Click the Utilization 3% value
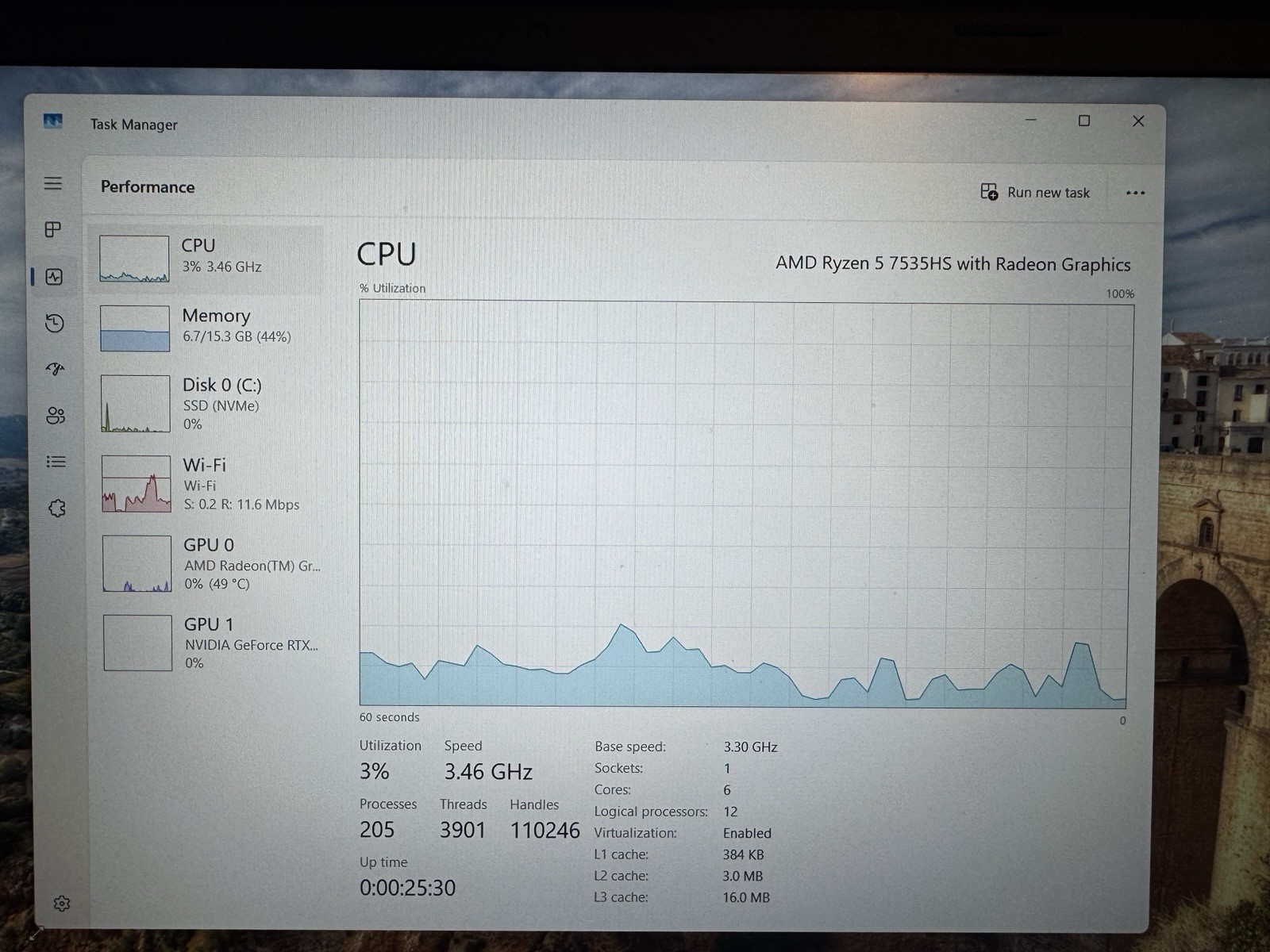The image size is (1270, 952). click(x=374, y=771)
